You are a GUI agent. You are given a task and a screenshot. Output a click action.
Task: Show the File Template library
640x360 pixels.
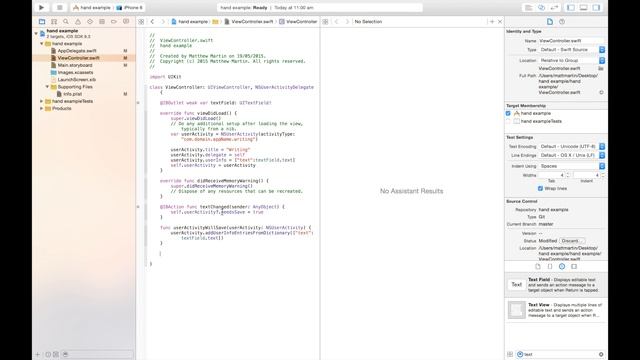[538, 266]
